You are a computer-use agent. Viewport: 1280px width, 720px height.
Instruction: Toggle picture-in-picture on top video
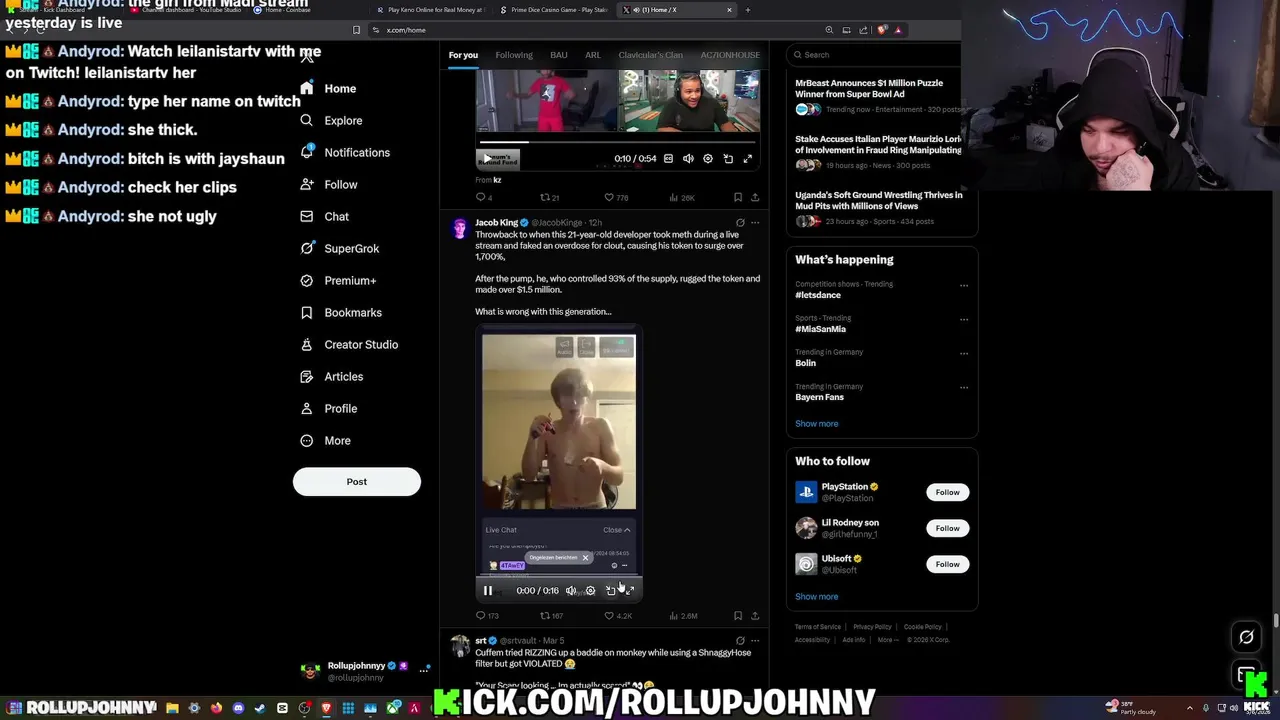click(728, 159)
